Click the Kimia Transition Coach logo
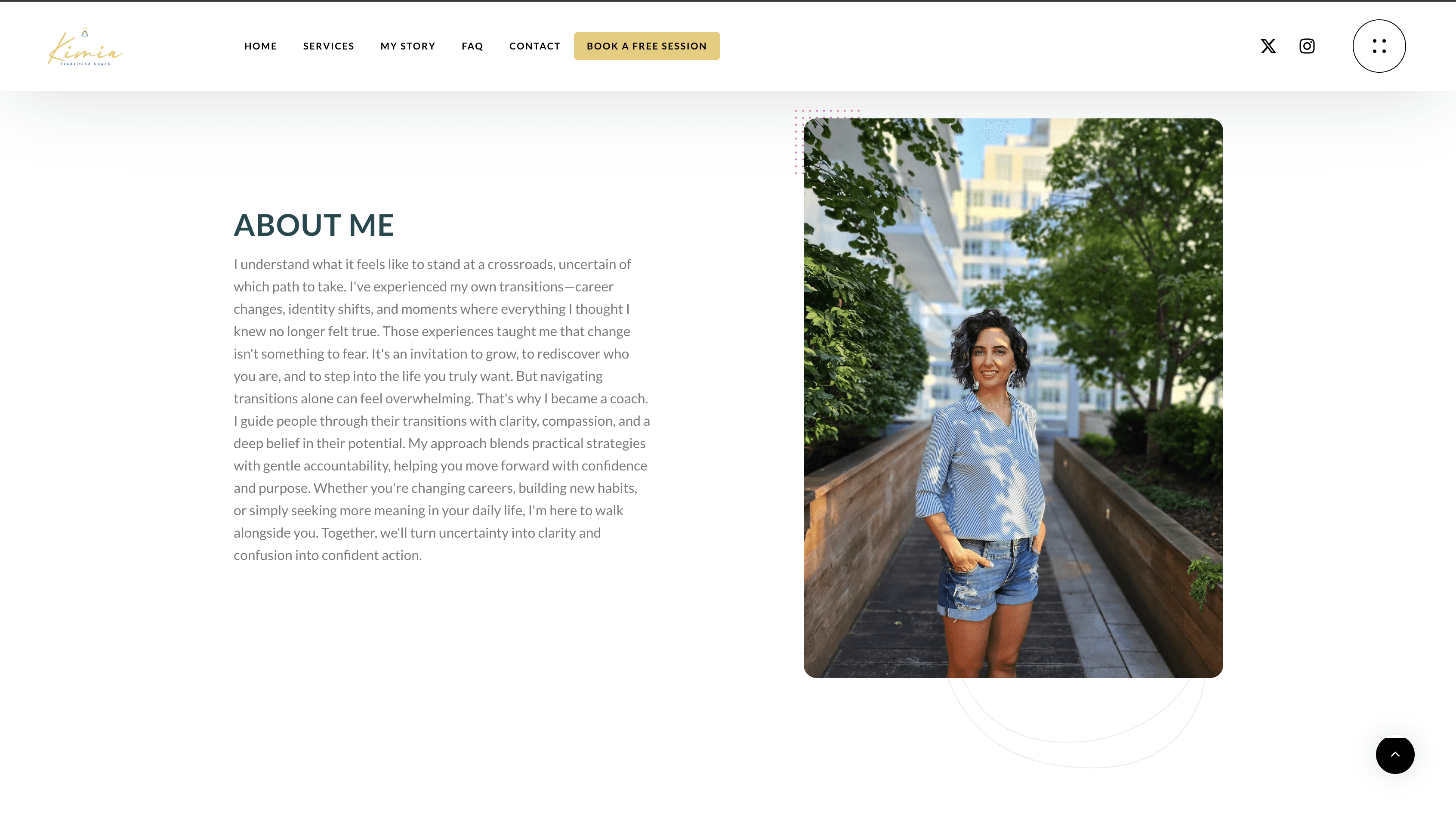This screenshot has width=1456, height=817. tap(85, 47)
